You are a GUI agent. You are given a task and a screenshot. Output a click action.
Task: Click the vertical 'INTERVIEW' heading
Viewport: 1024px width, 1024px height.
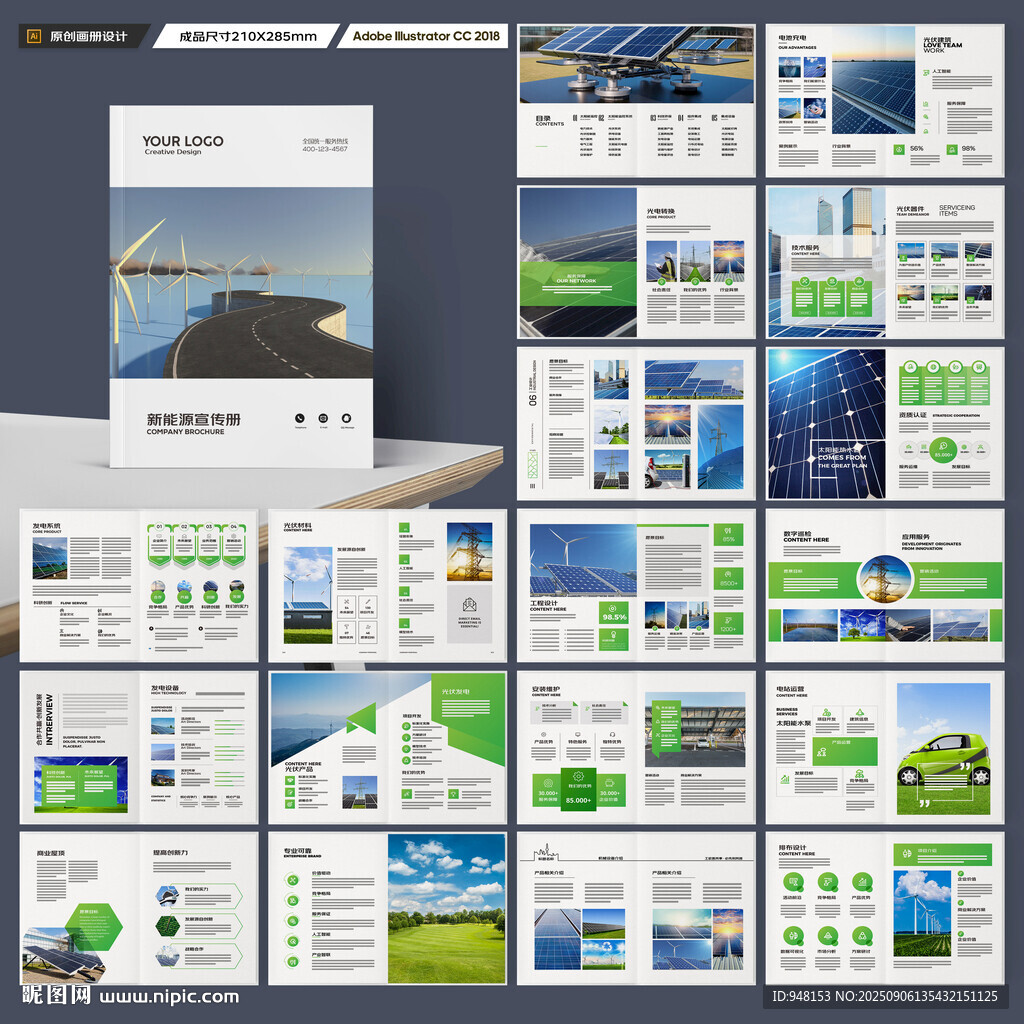[50, 720]
